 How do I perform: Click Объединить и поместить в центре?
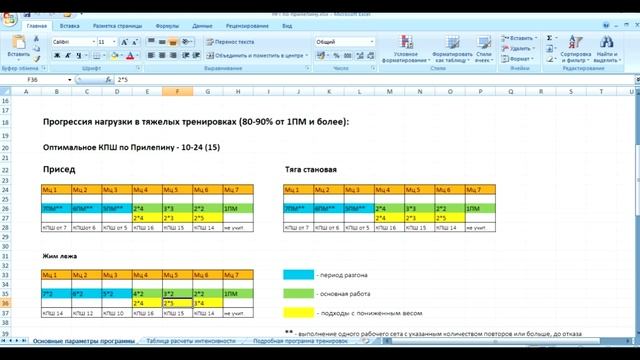[x=257, y=56]
